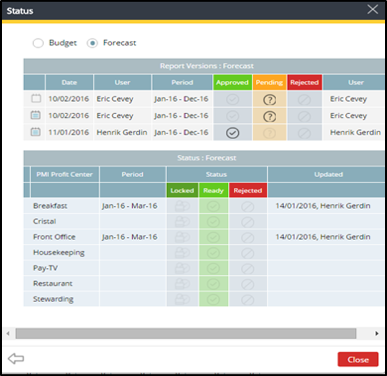This screenshot has height=376, width=387.
Task: Click the Rejected icon for Breakfast
Action: coord(248,207)
